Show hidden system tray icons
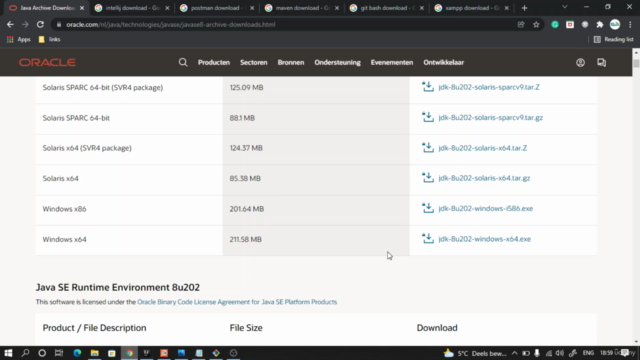The width and height of the screenshot is (640, 360). click(x=514, y=353)
